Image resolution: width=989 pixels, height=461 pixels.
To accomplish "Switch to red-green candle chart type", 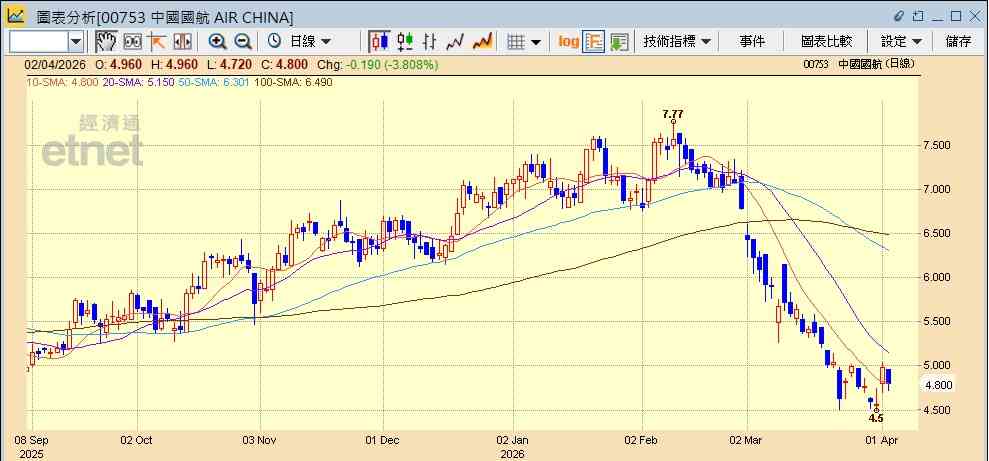I will [x=404, y=42].
